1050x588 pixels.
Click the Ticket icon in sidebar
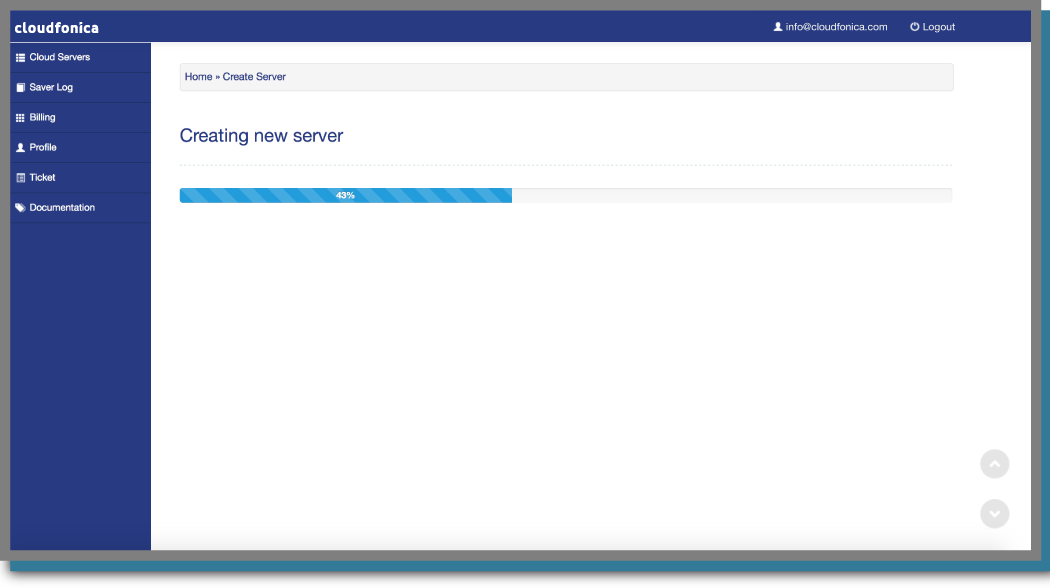click(20, 178)
